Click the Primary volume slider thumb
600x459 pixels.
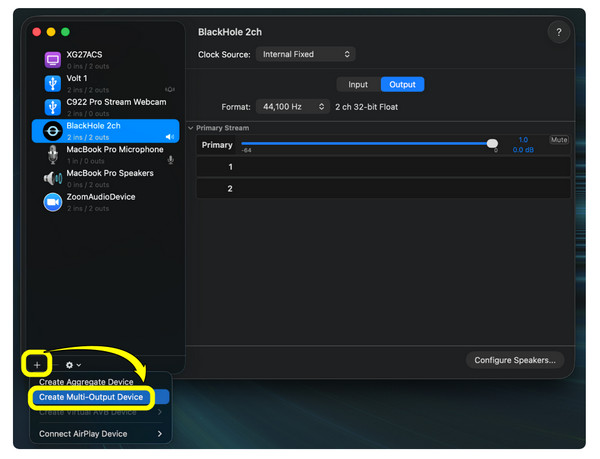(492, 143)
